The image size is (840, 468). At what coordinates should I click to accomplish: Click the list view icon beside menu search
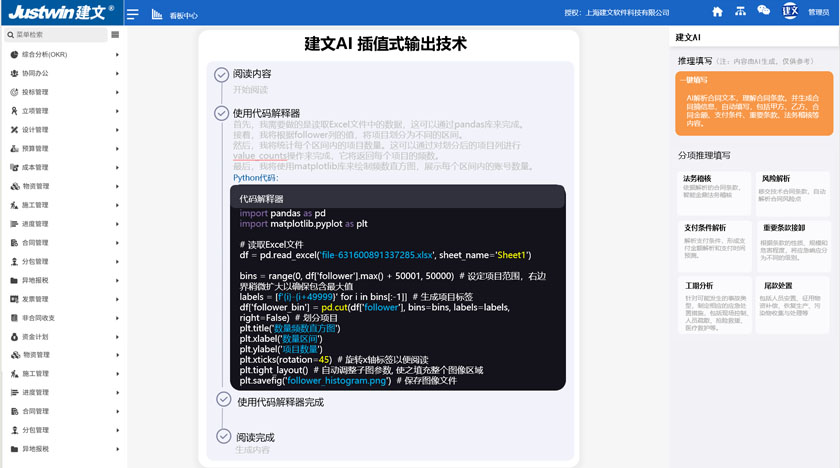tap(116, 34)
